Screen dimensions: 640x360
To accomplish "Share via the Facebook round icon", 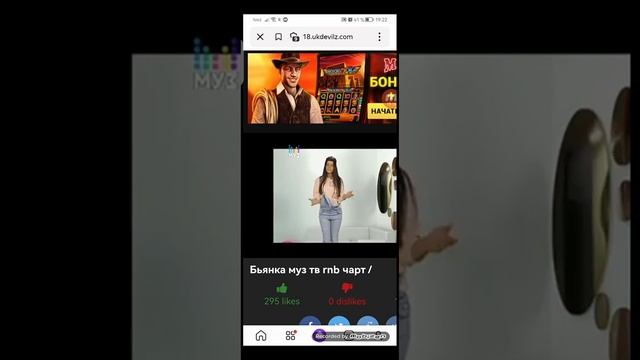I will tap(310, 320).
